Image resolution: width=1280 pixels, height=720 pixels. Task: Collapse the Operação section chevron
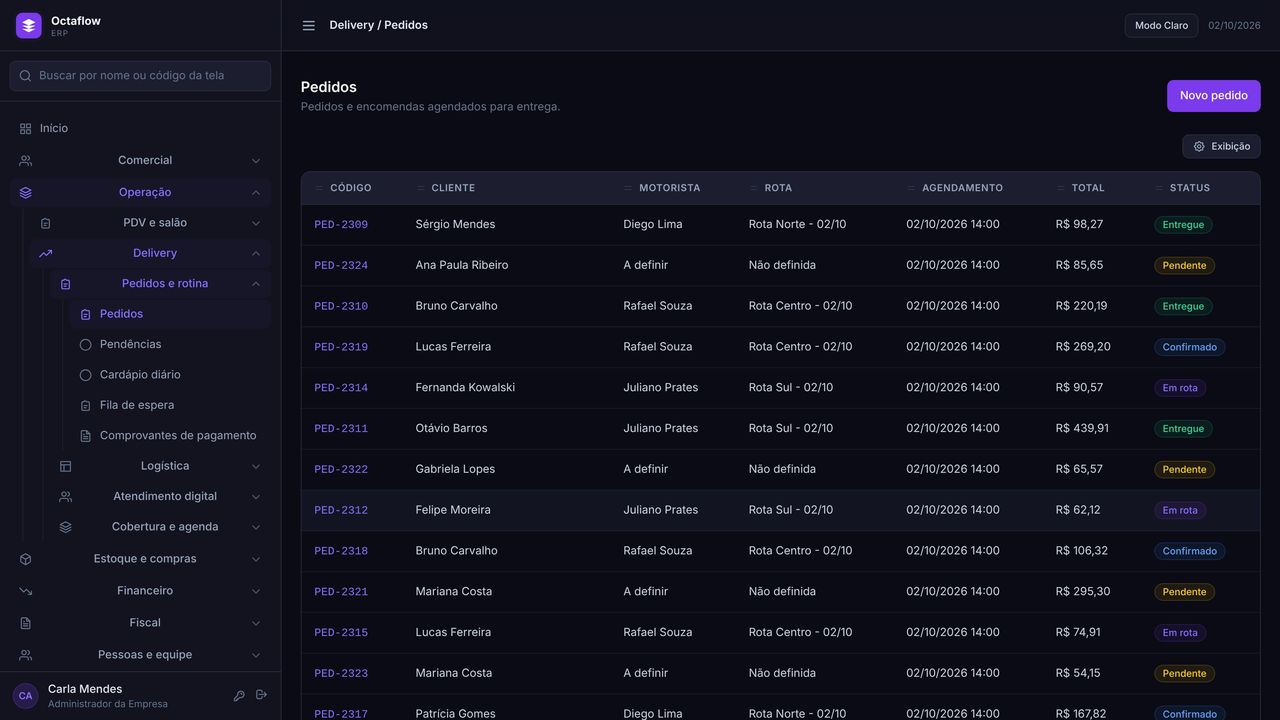click(256, 193)
